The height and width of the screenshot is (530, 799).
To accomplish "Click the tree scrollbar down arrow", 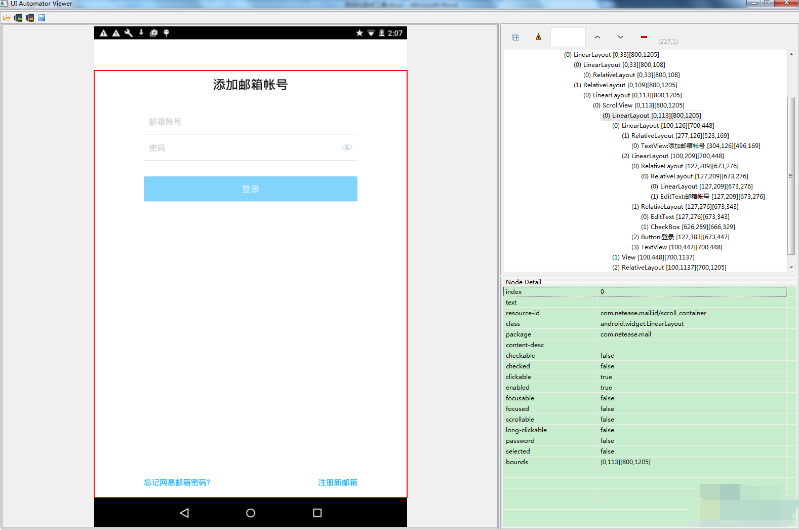I will (x=791, y=268).
